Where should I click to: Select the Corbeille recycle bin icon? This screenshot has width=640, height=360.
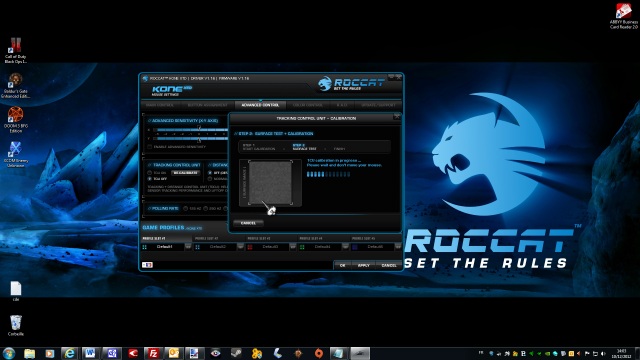[16, 325]
